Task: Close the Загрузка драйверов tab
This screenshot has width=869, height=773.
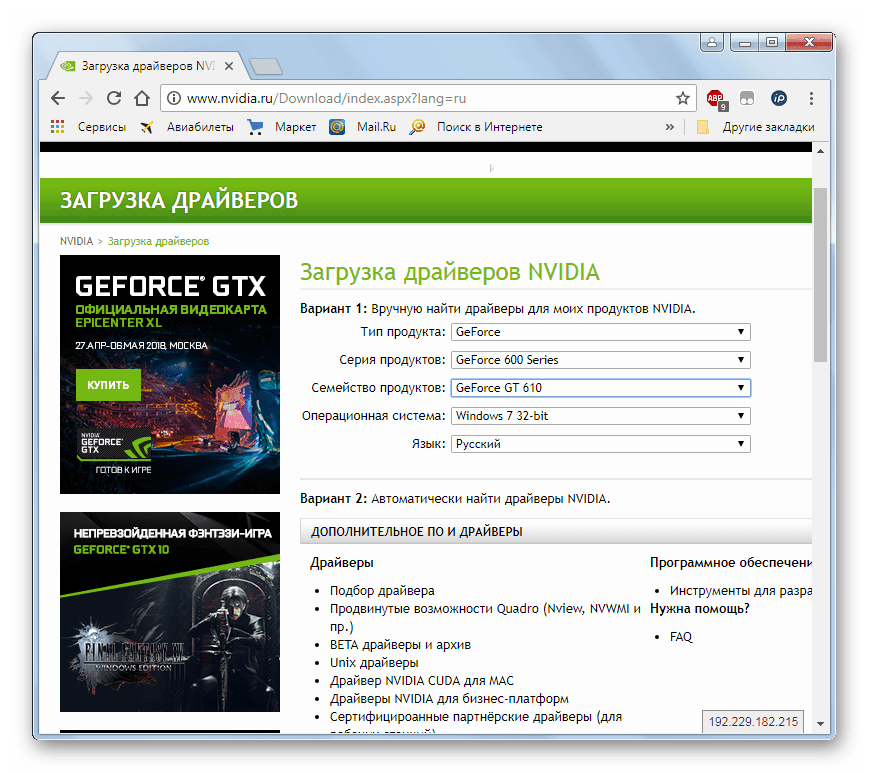Action: 229,66
